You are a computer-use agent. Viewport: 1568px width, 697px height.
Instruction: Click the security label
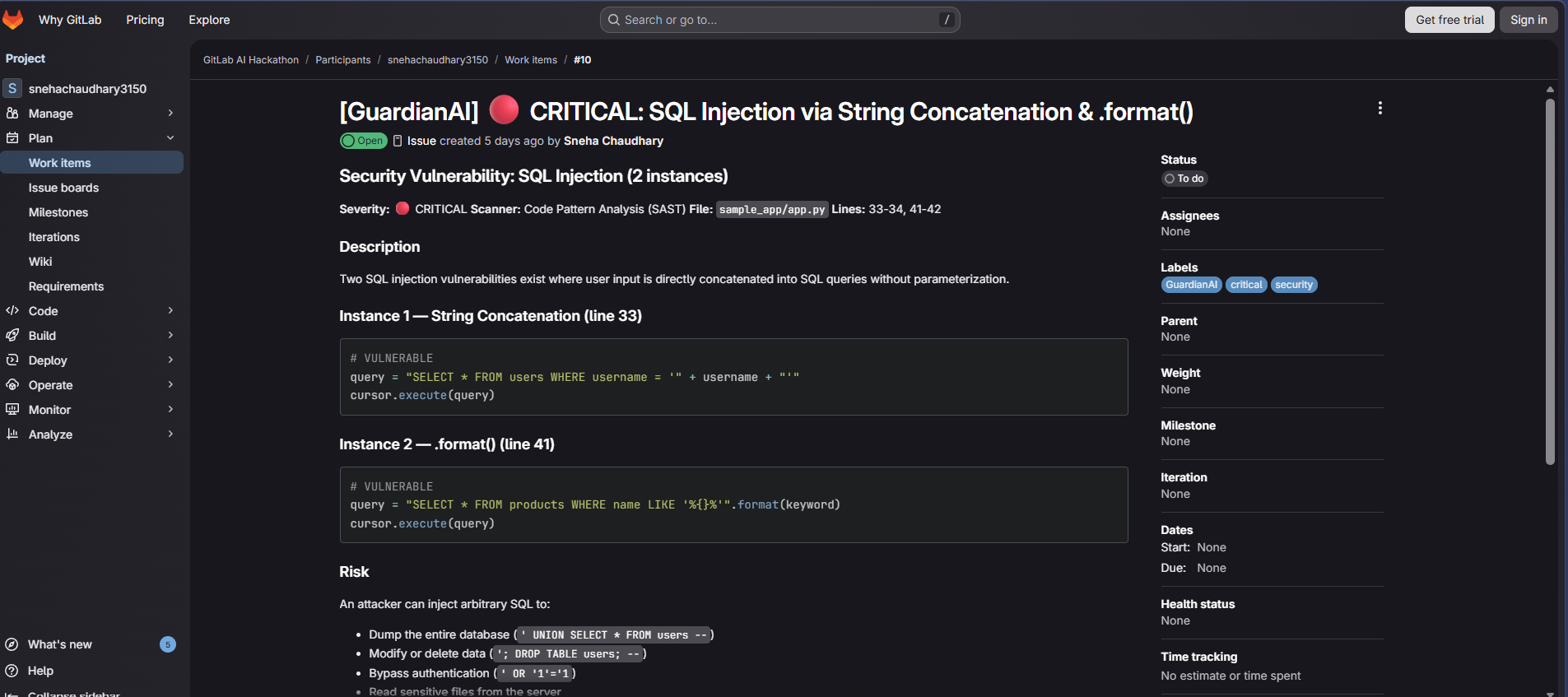(1294, 285)
